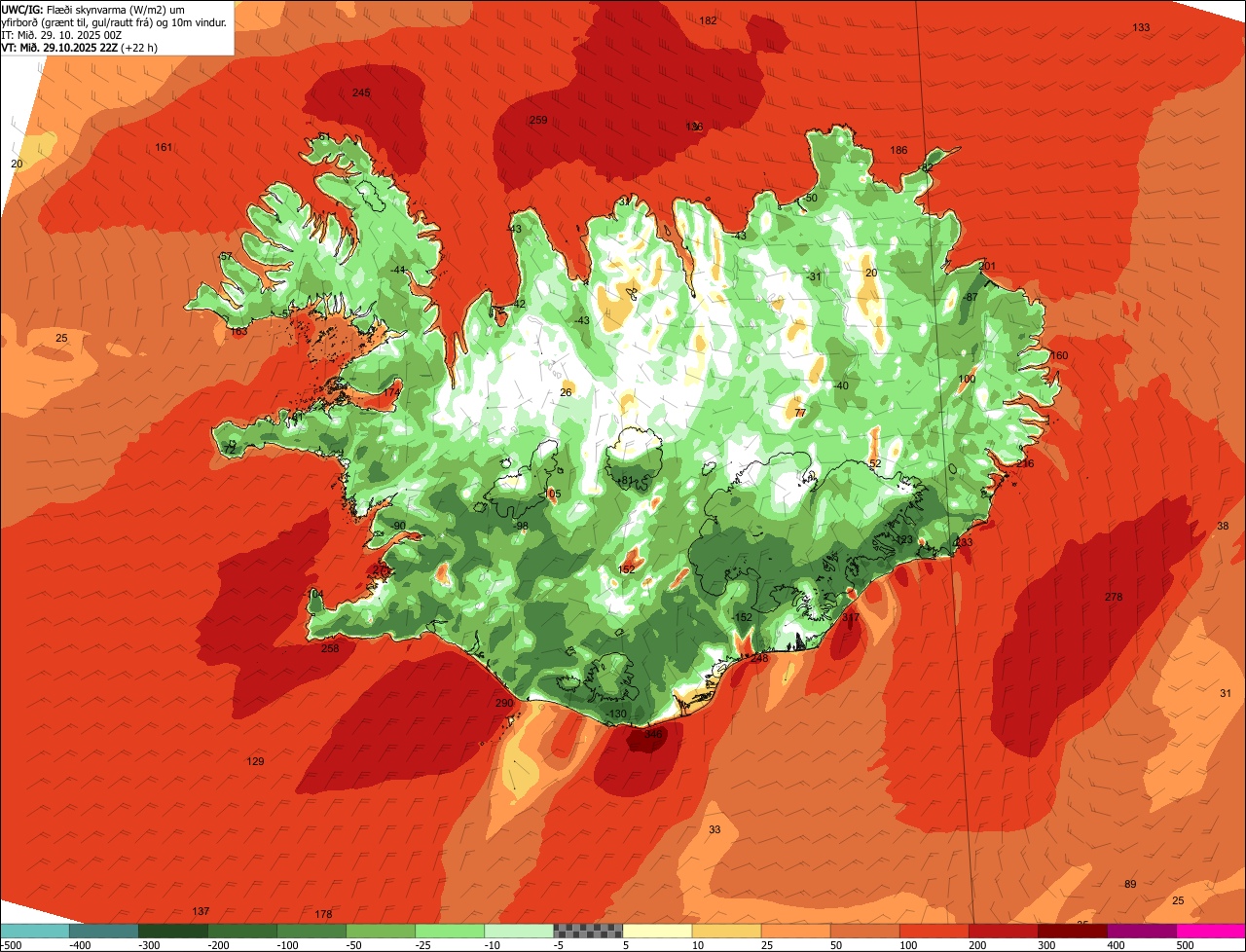Click the value 258 southwest of Reykjanes
This screenshot has height=952, width=1246.
pyautogui.click(x=330, y=648)
